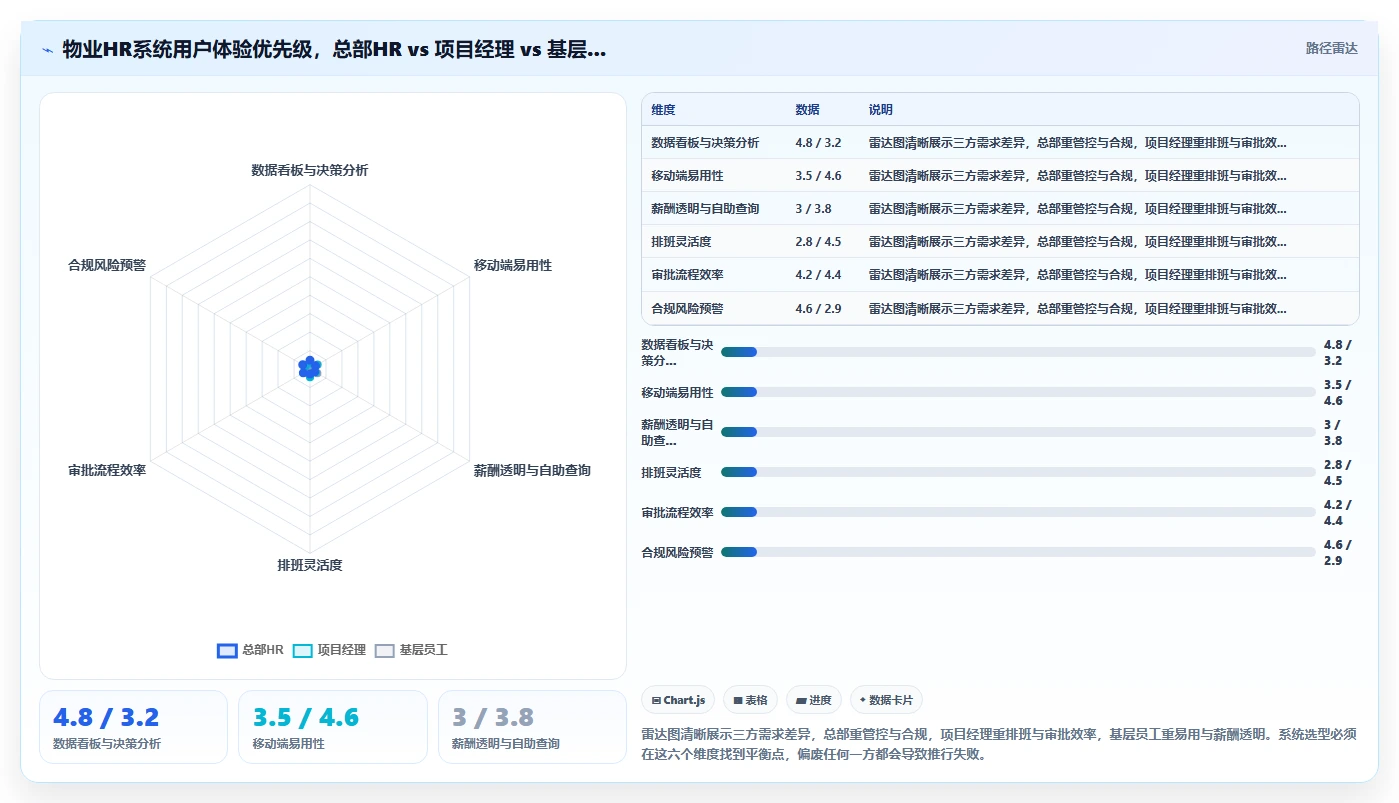The width and height of the screenshot is (1399, 803).
Task: Click the 移动端易用性 progress bar
Action: point(1018,392)
